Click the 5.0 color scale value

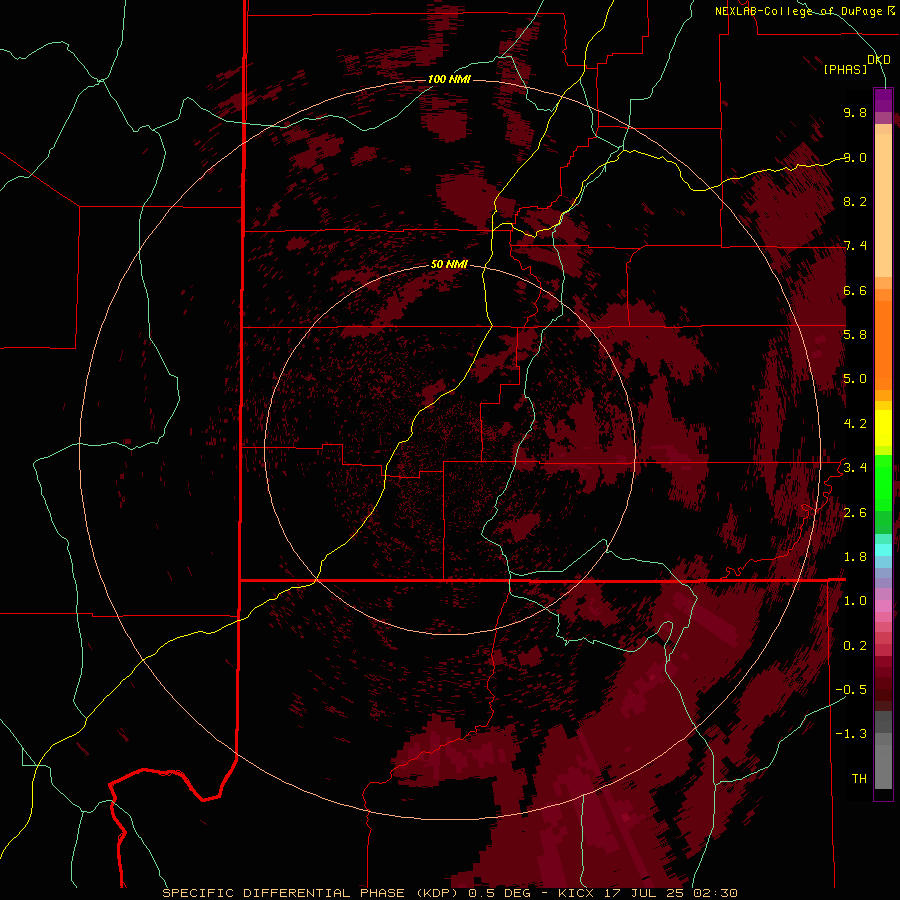(x=855, y=379)
